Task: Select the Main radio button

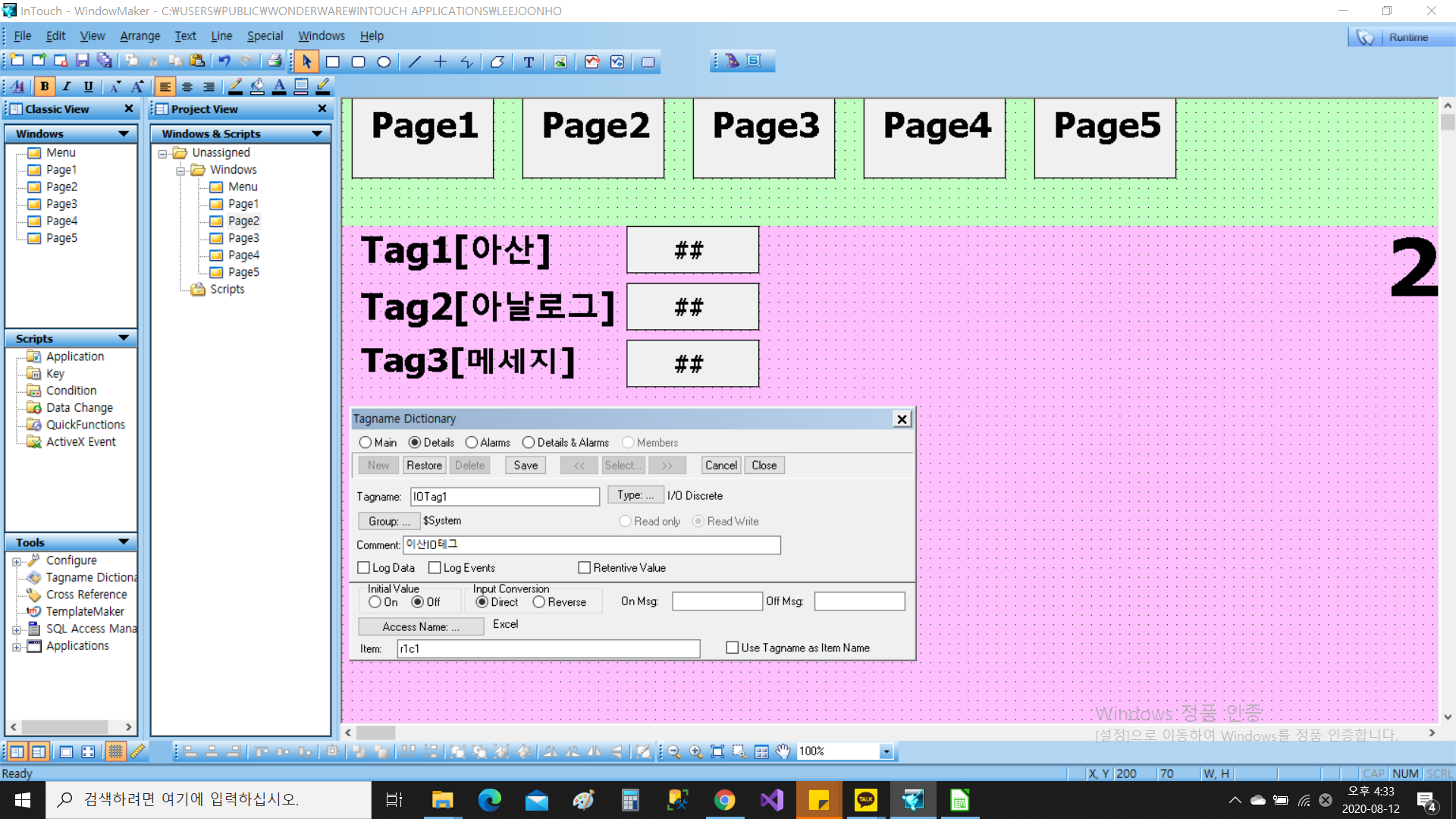Action: click(x=366, y=442)
